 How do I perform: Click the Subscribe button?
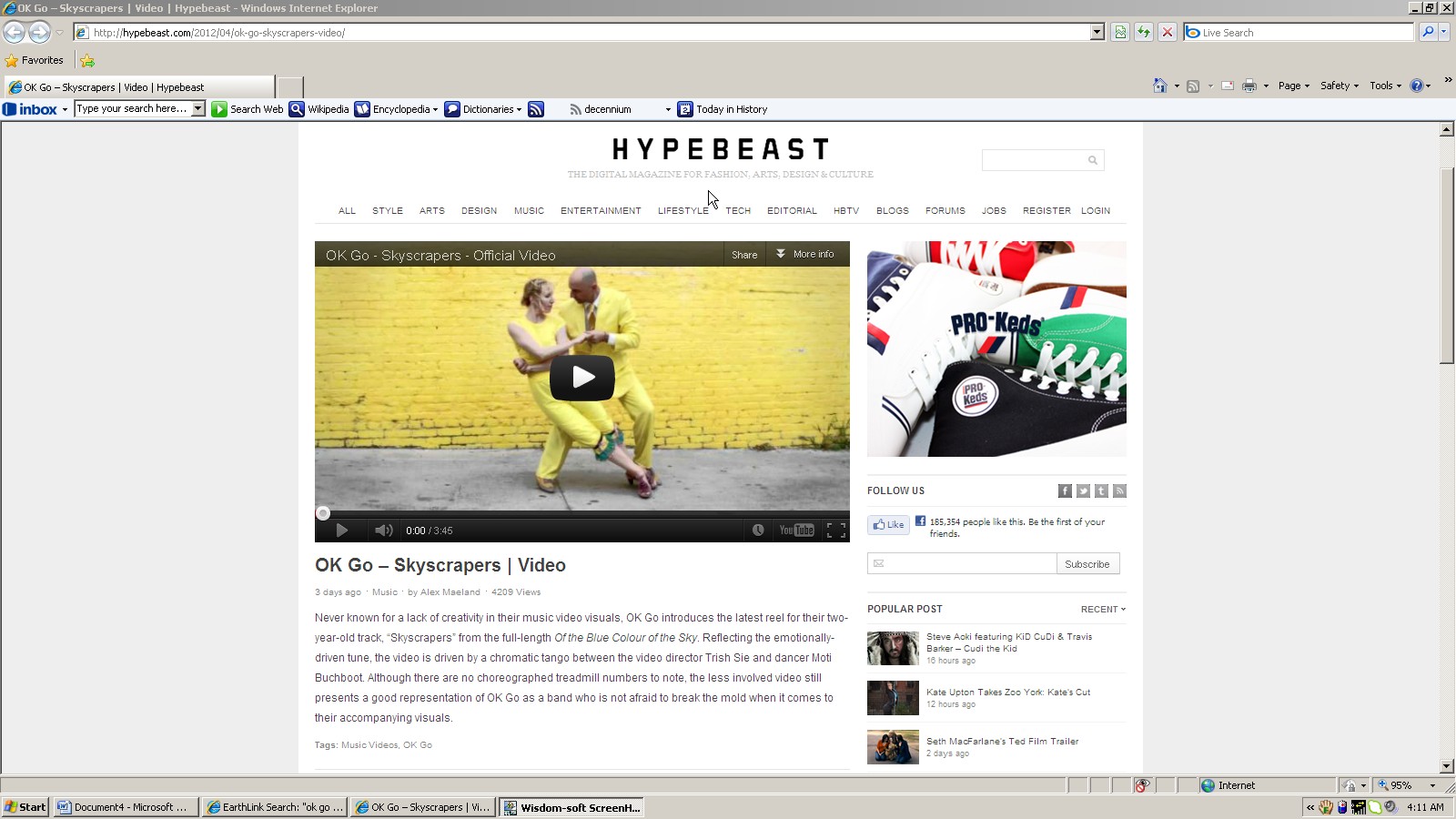pyautogui.click(x=1087, y=564)
